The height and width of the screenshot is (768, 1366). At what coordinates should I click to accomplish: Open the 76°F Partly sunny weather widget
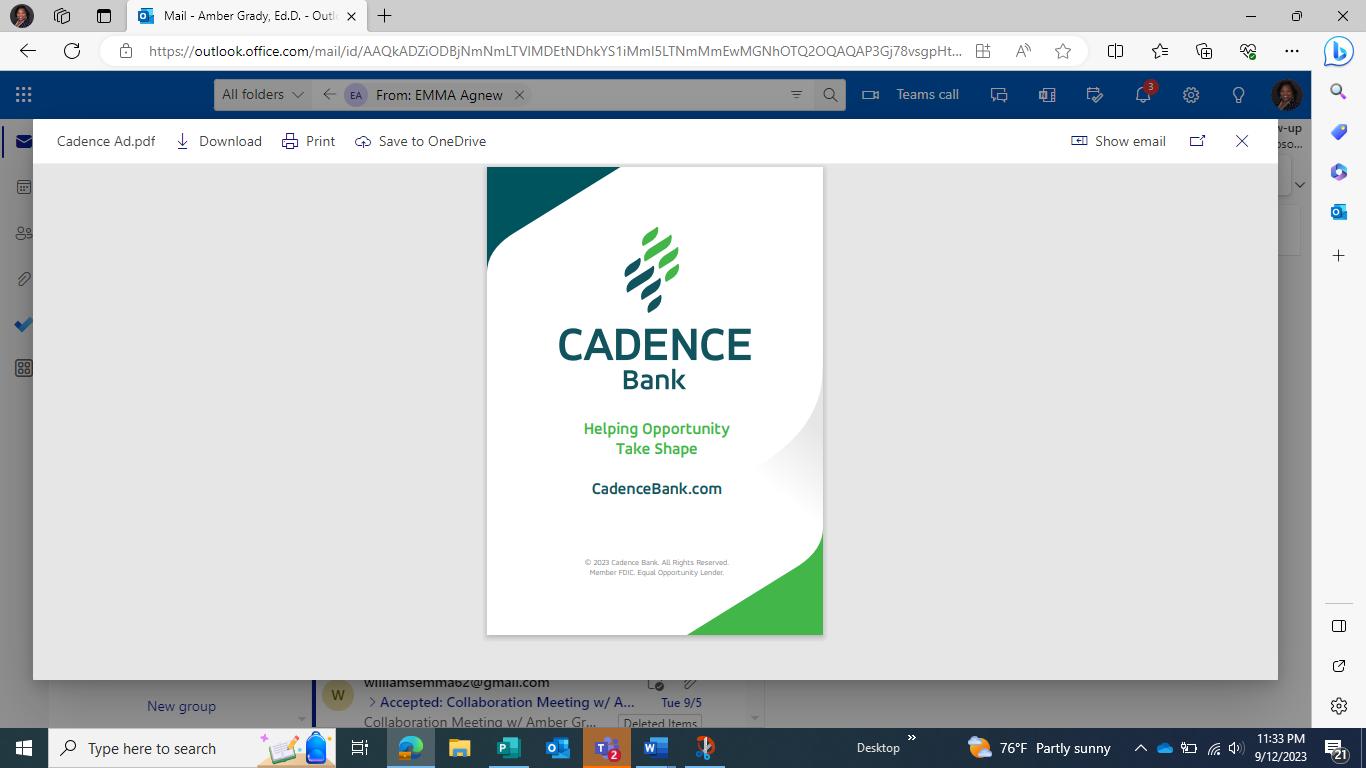pos(1039,748)
